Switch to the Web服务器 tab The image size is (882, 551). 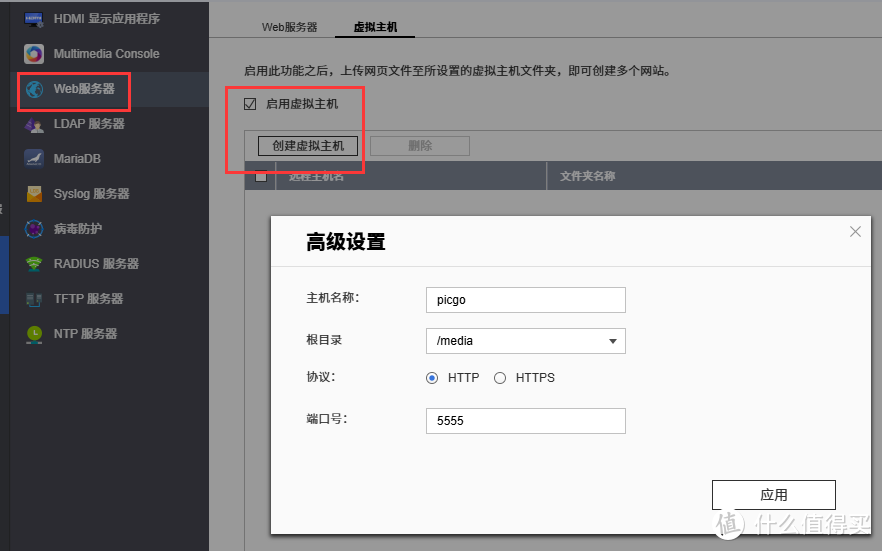[x=290, y=27]
